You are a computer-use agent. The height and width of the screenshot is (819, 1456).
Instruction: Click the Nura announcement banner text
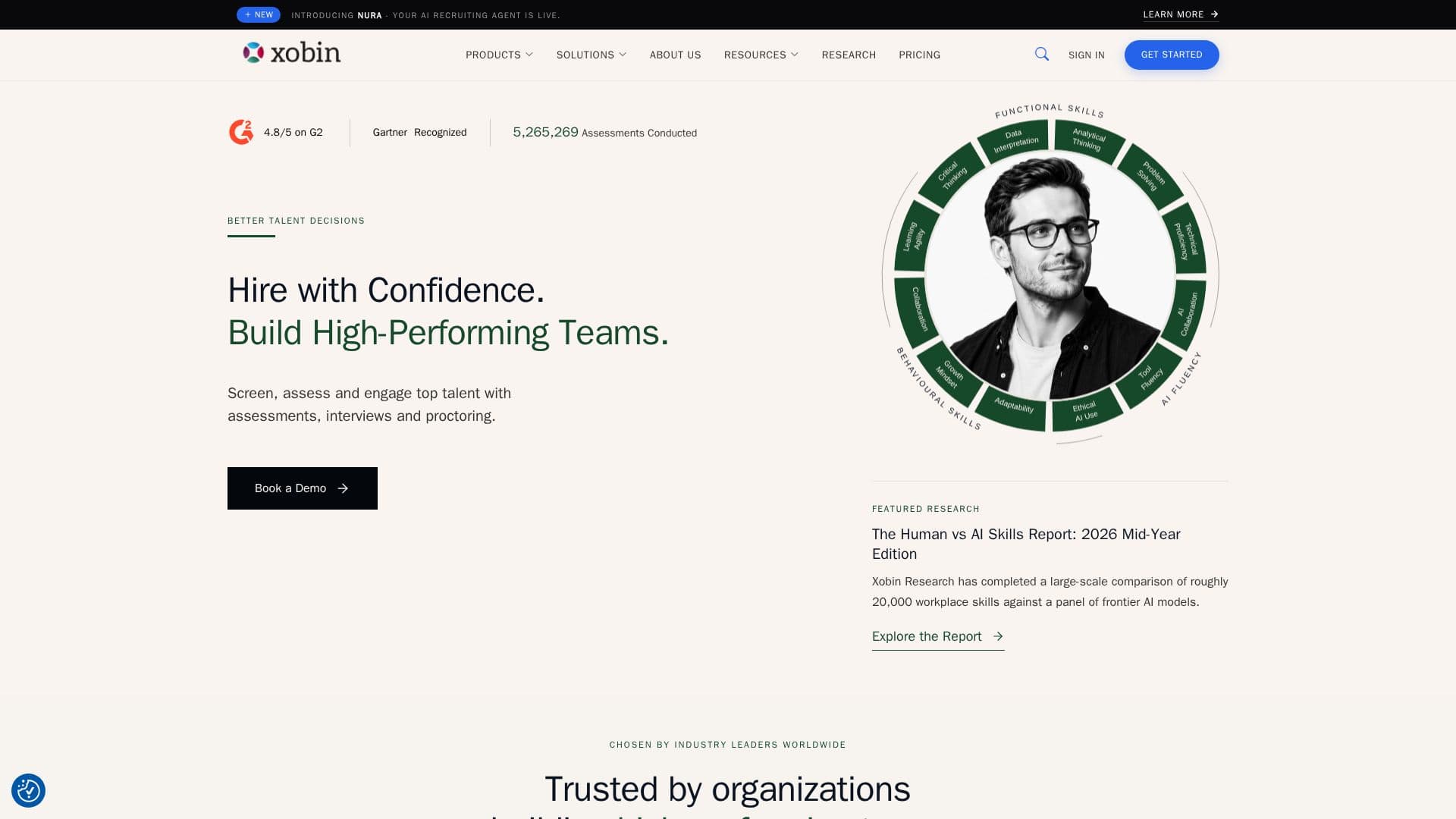click(x=425, y=15)
